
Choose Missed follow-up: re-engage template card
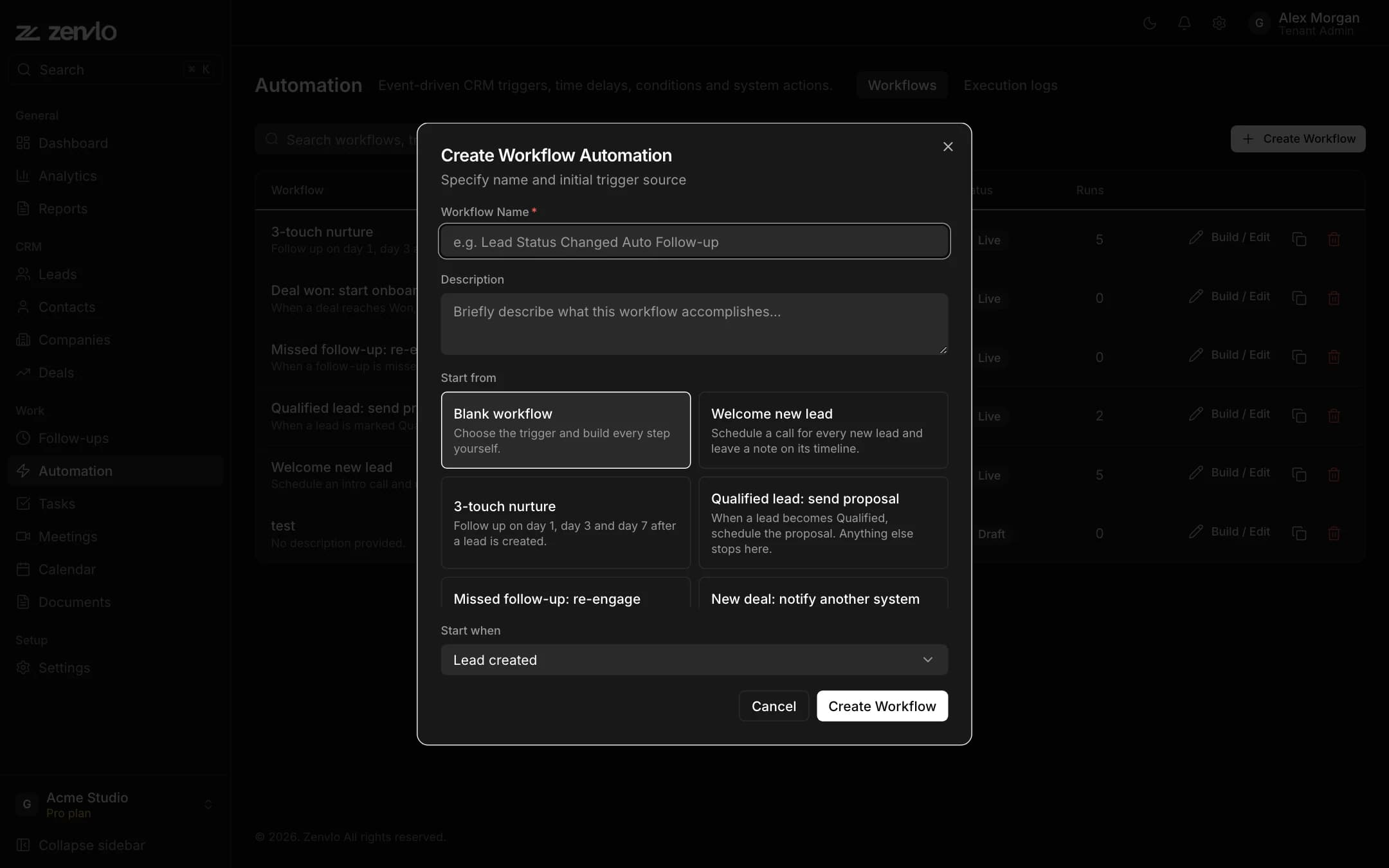(x=565, y=593)
